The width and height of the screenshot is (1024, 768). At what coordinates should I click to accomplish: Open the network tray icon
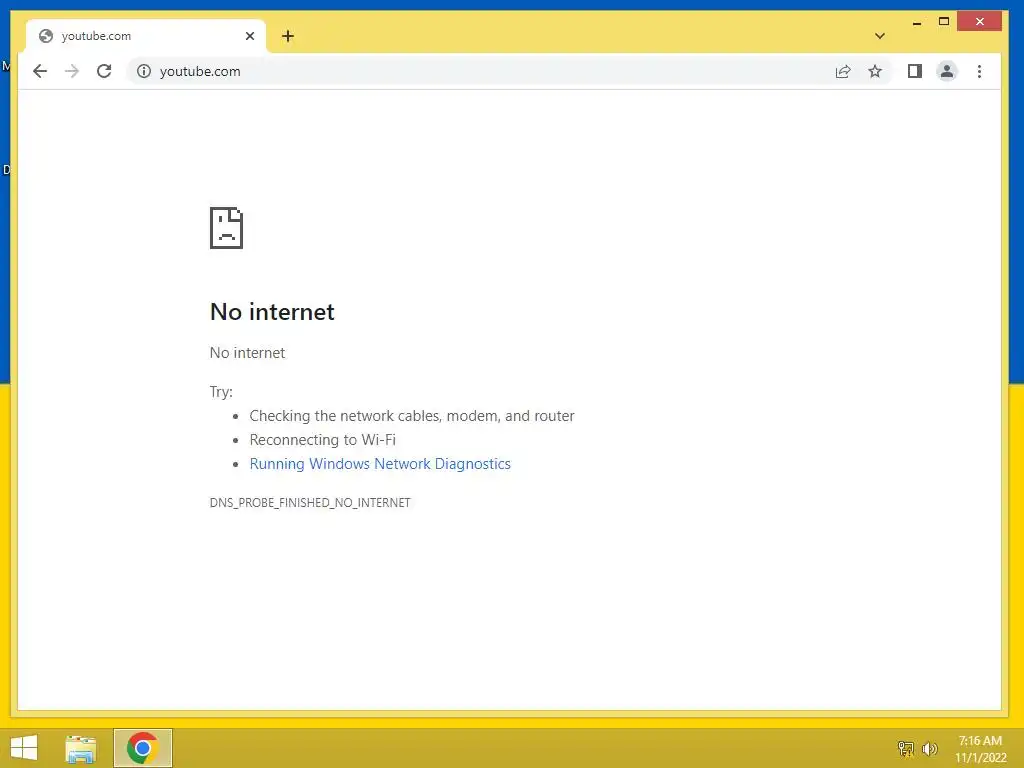pos(905,748)
